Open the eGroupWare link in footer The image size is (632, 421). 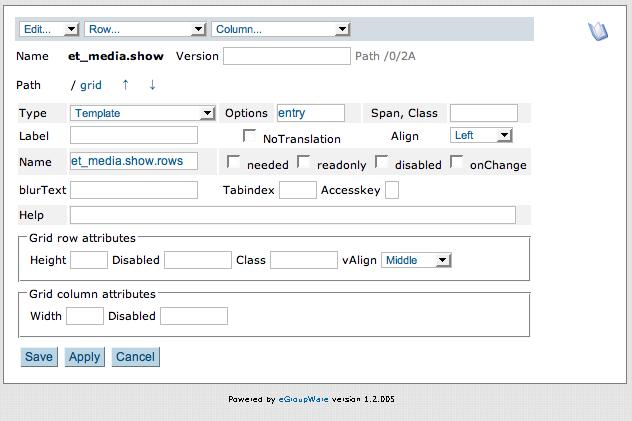click(x=304, y=399)
